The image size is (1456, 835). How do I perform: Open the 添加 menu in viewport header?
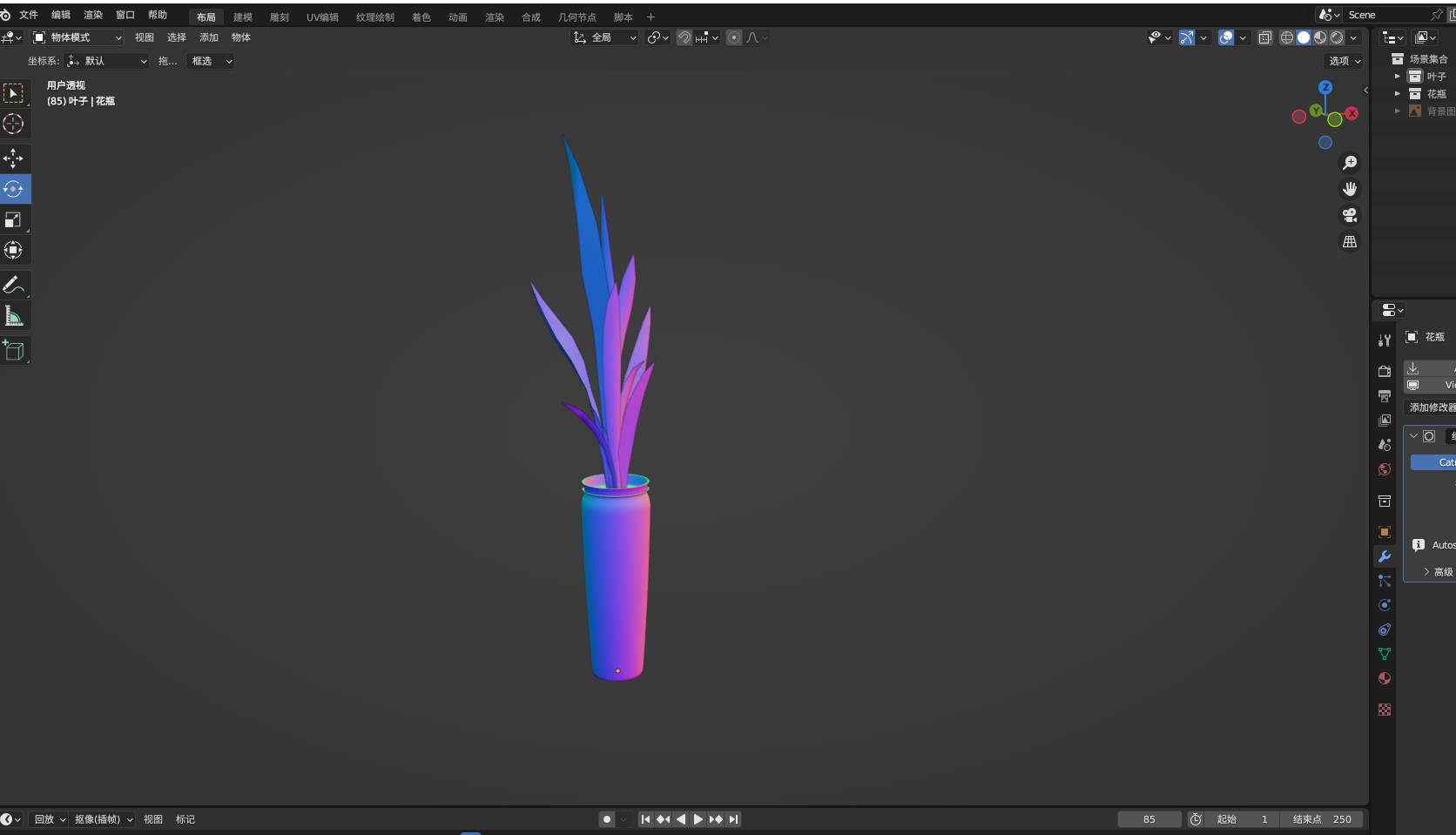click(x=209, y=37)
